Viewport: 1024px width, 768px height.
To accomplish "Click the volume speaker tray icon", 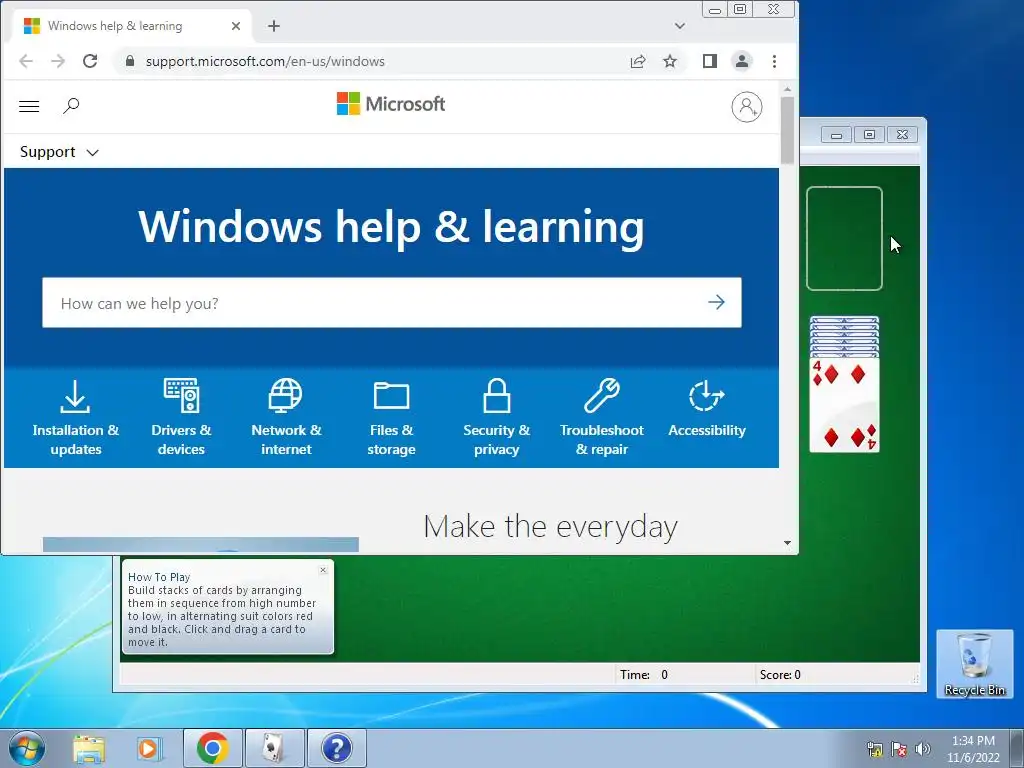I will pos(922,749).
